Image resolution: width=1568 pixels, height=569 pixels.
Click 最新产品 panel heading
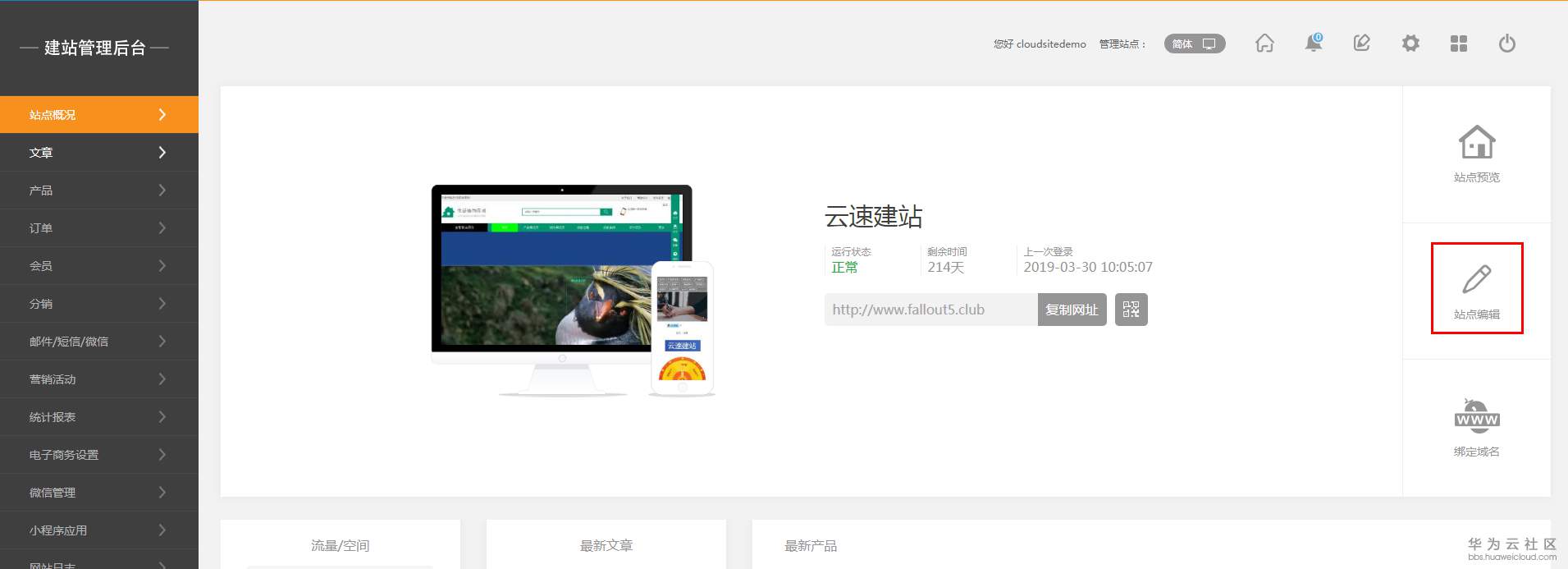(x=811, y=545)
